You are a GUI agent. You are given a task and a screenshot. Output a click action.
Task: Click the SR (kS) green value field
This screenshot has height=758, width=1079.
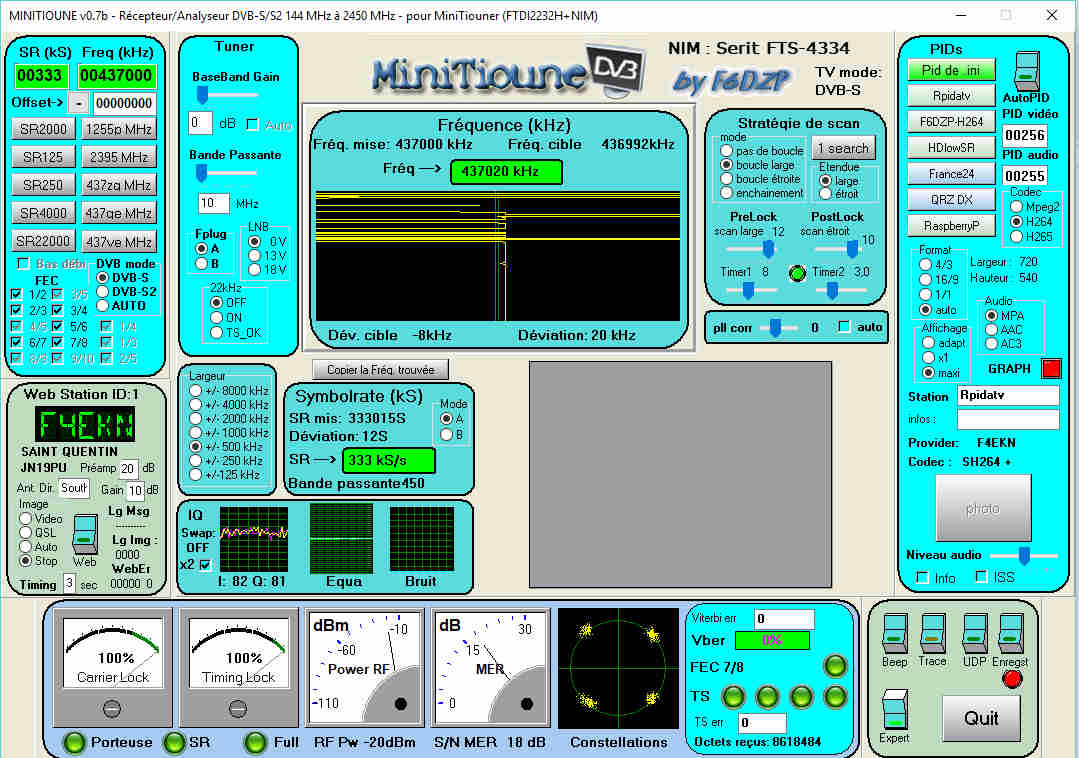click(41, 76)
